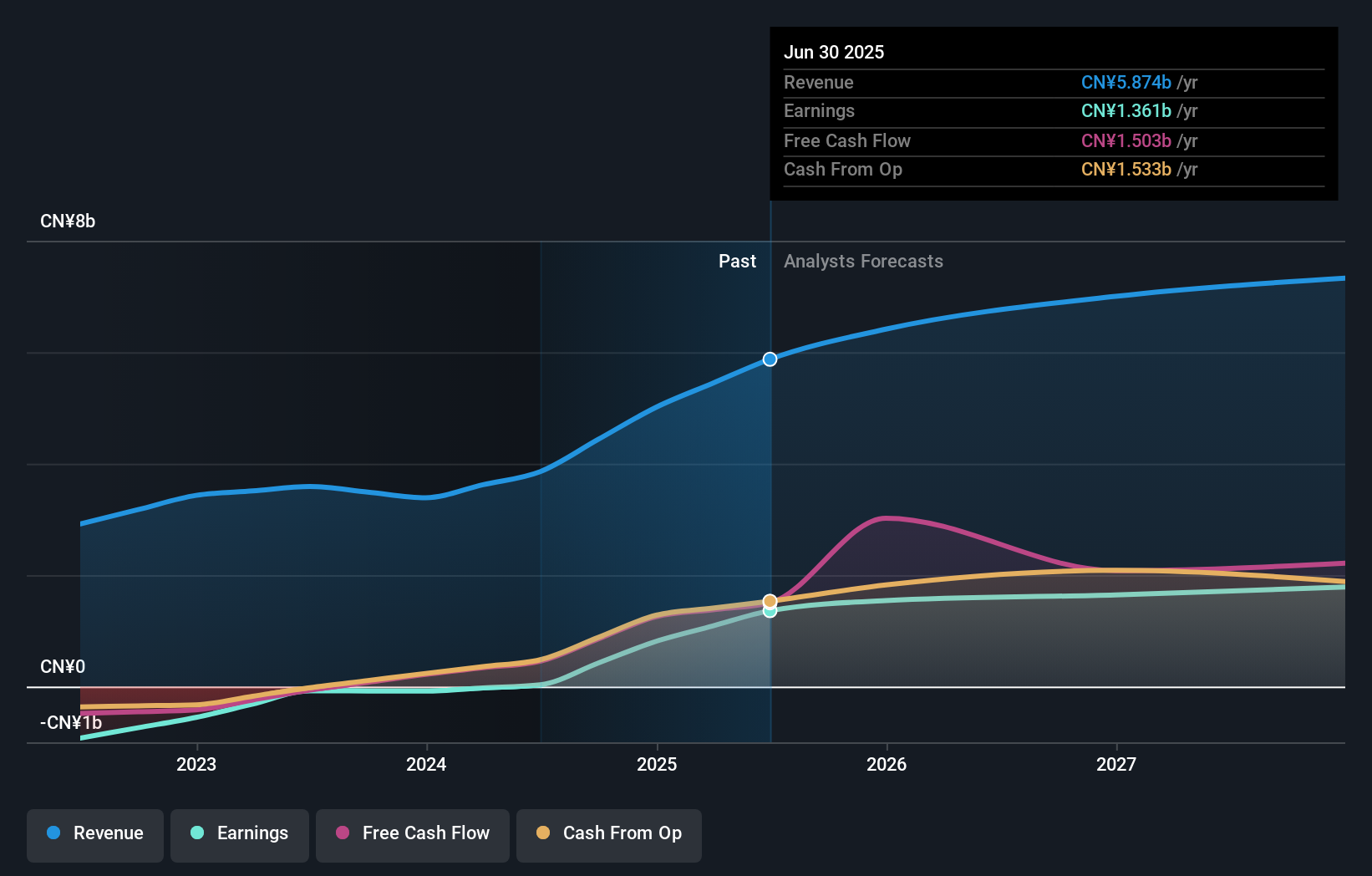The width and height of the screenshot is (1372, 876).
Task: Select the orange Cash From Op marker on the divider
Action: pyautogui.click(x=770, y=600)
